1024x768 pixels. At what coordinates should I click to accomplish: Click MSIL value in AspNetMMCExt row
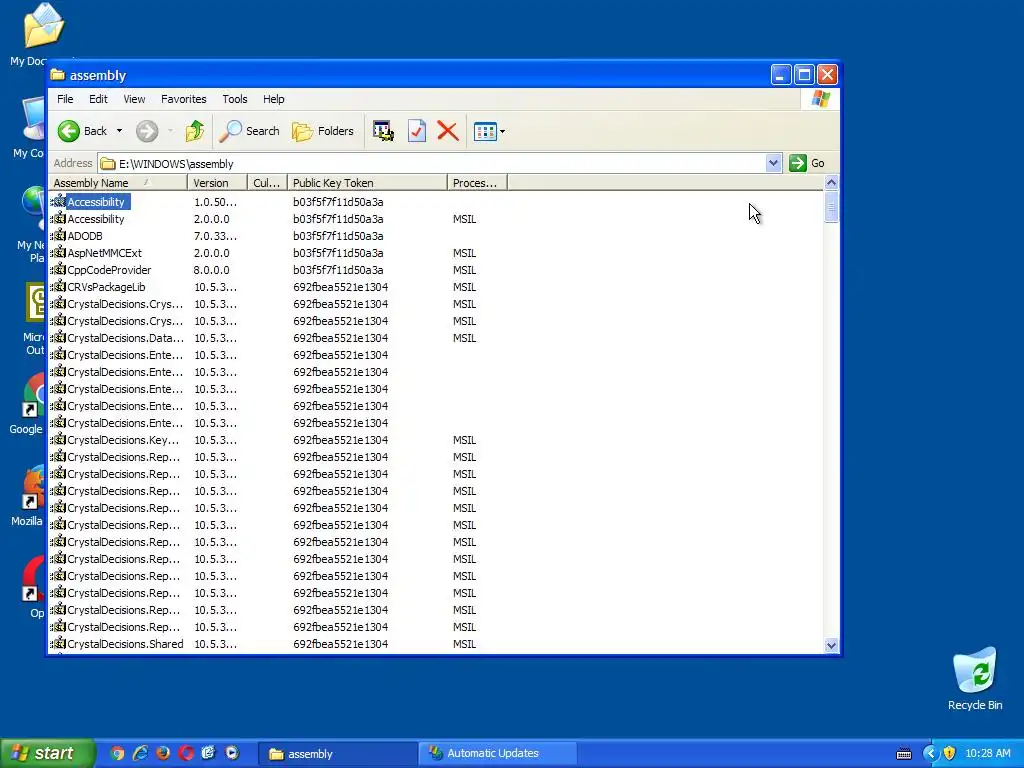tap(464, 253)
